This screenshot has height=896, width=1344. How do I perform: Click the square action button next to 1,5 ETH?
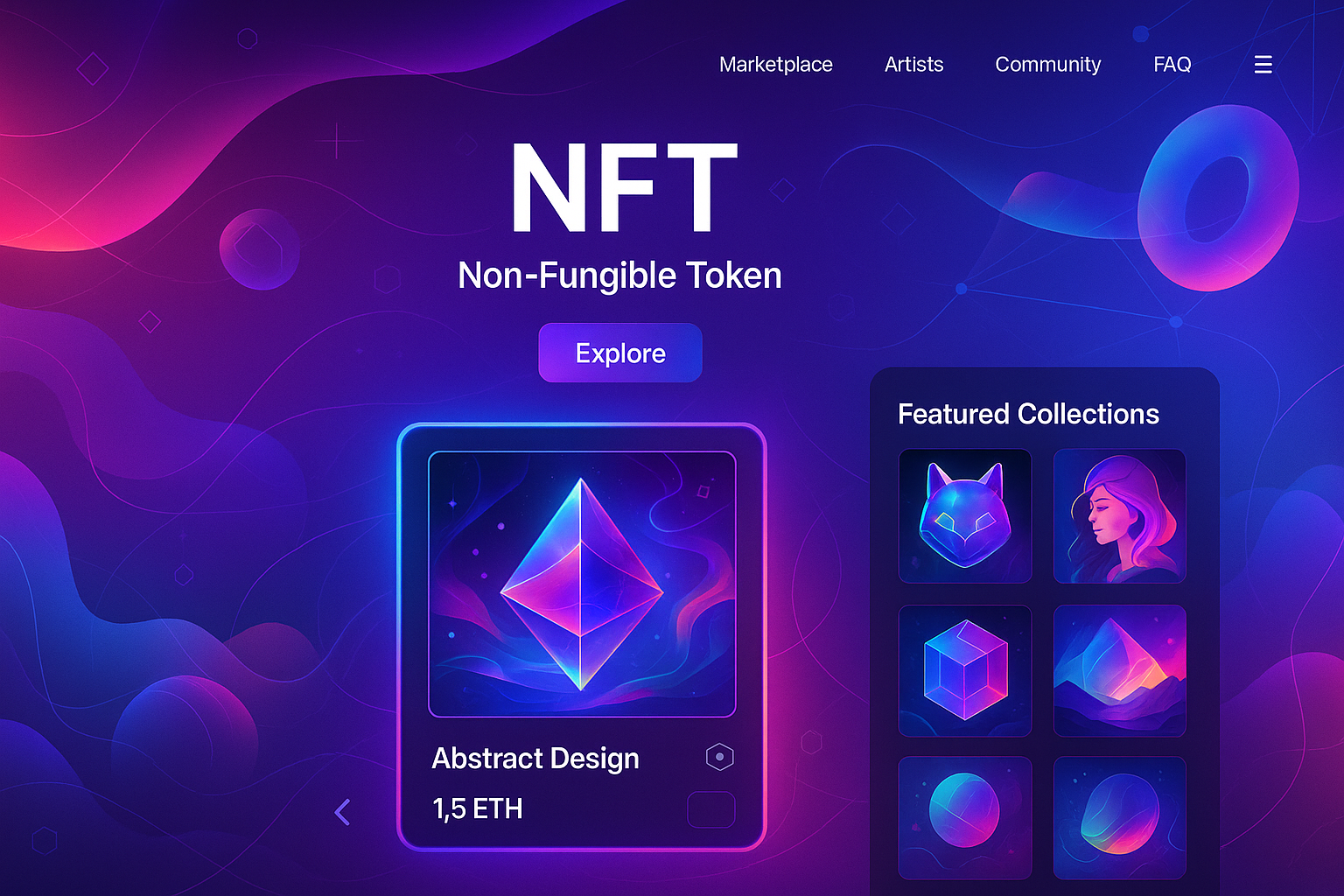(710, 809)
